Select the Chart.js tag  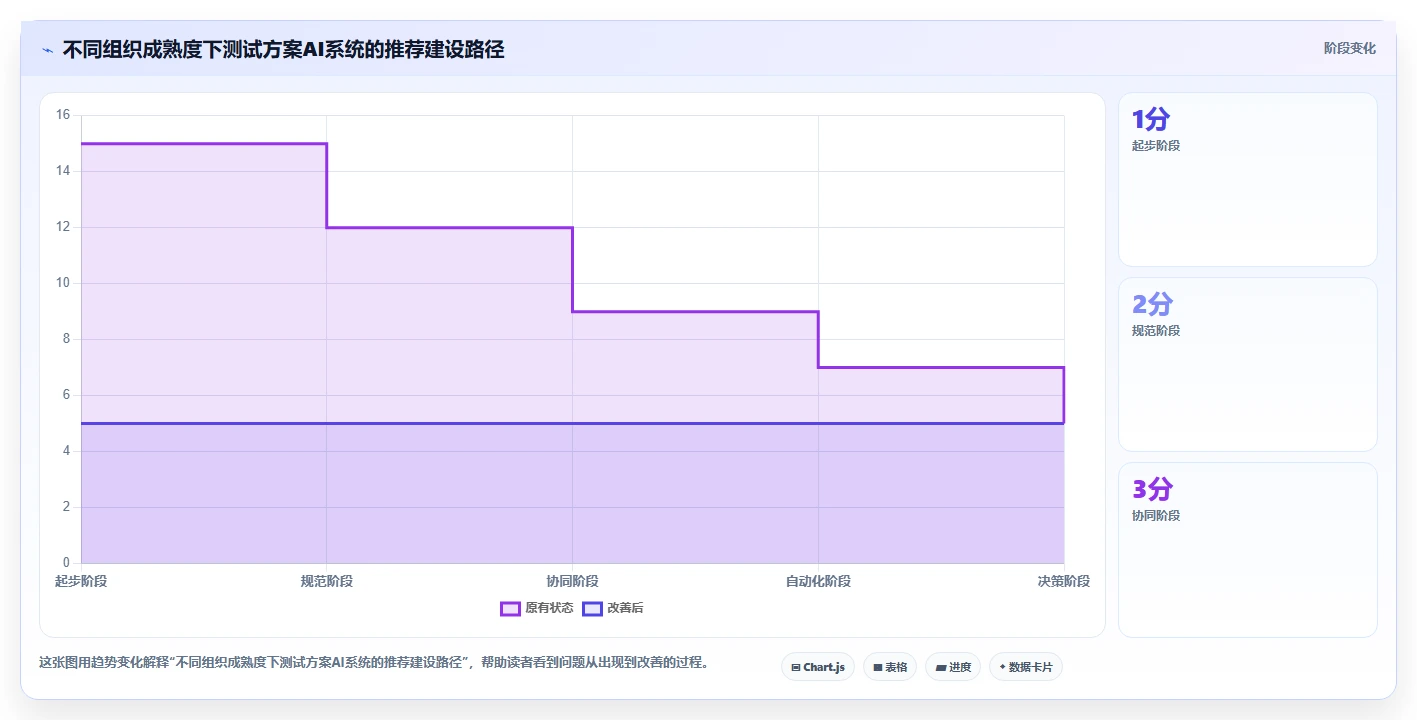coord(817,667)
